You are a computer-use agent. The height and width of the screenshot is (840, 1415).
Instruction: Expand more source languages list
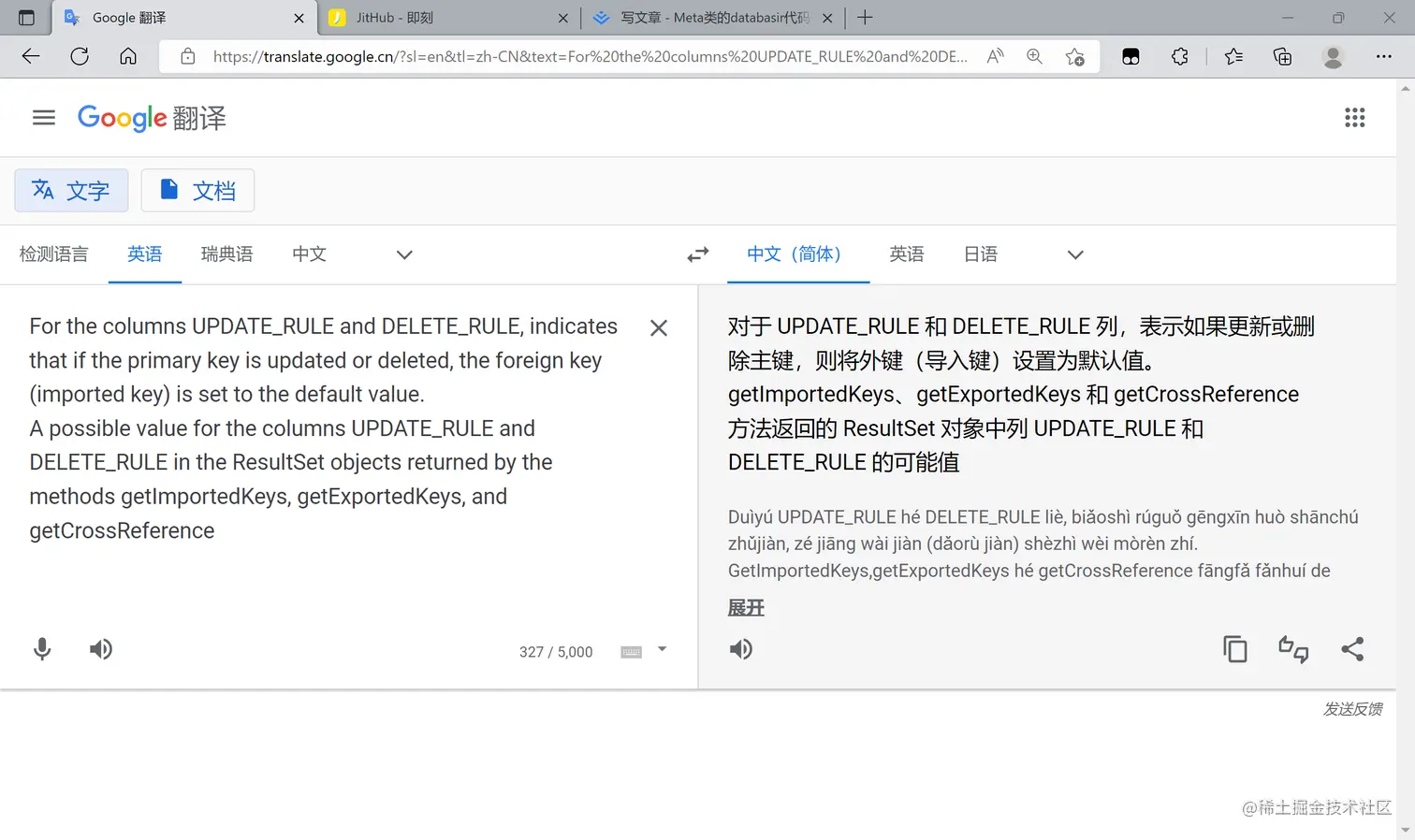coord(404,254)
